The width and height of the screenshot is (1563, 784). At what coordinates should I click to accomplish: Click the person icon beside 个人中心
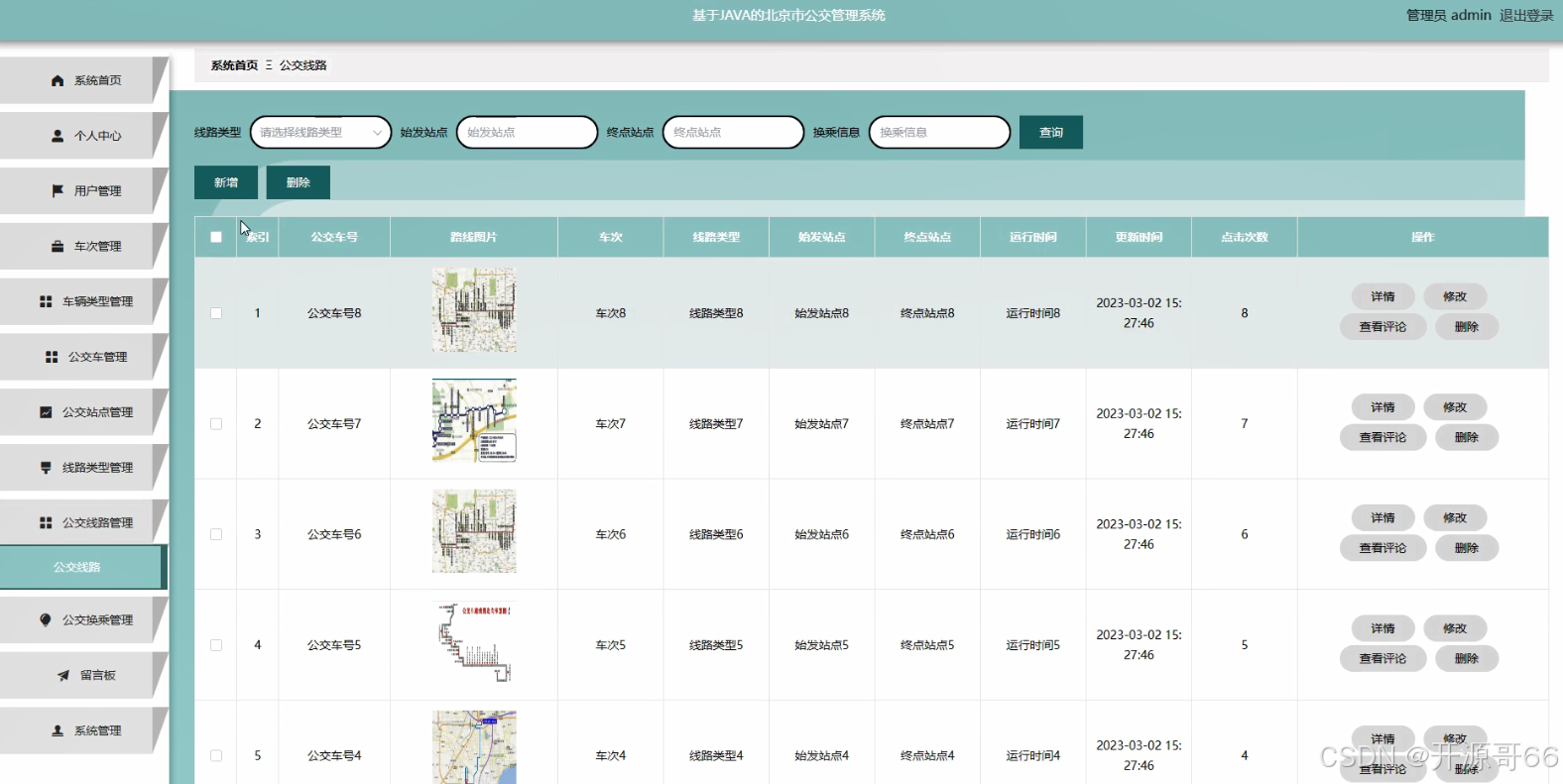point(58,136)
